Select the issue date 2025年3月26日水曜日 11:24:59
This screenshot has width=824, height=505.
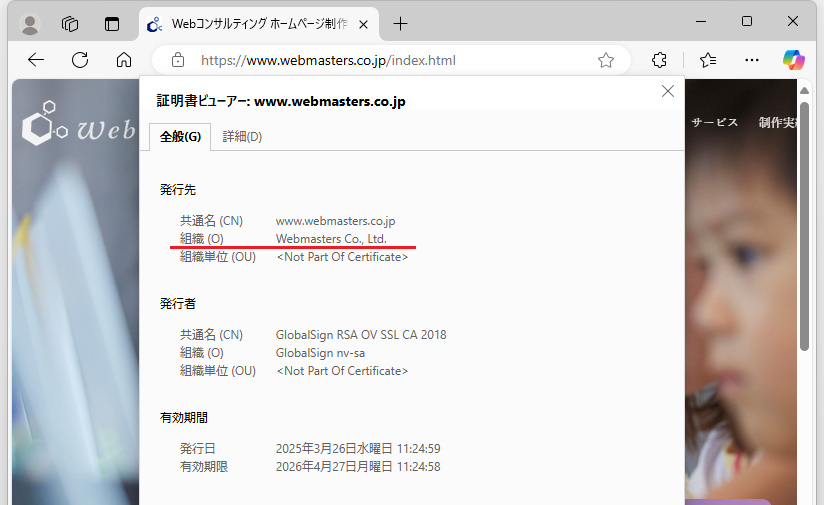358,449
